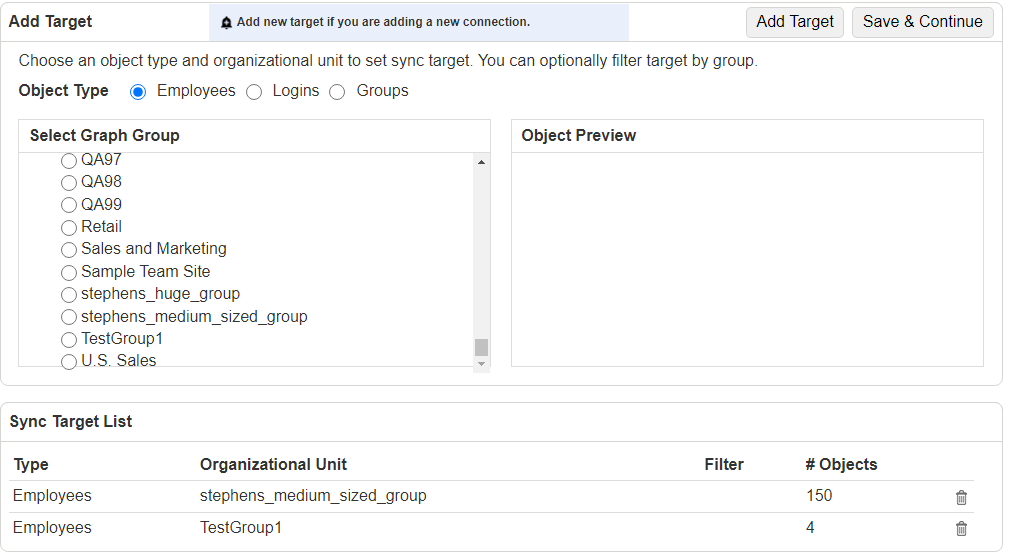Click the group list scrollbar thumb

click(481, 347)
